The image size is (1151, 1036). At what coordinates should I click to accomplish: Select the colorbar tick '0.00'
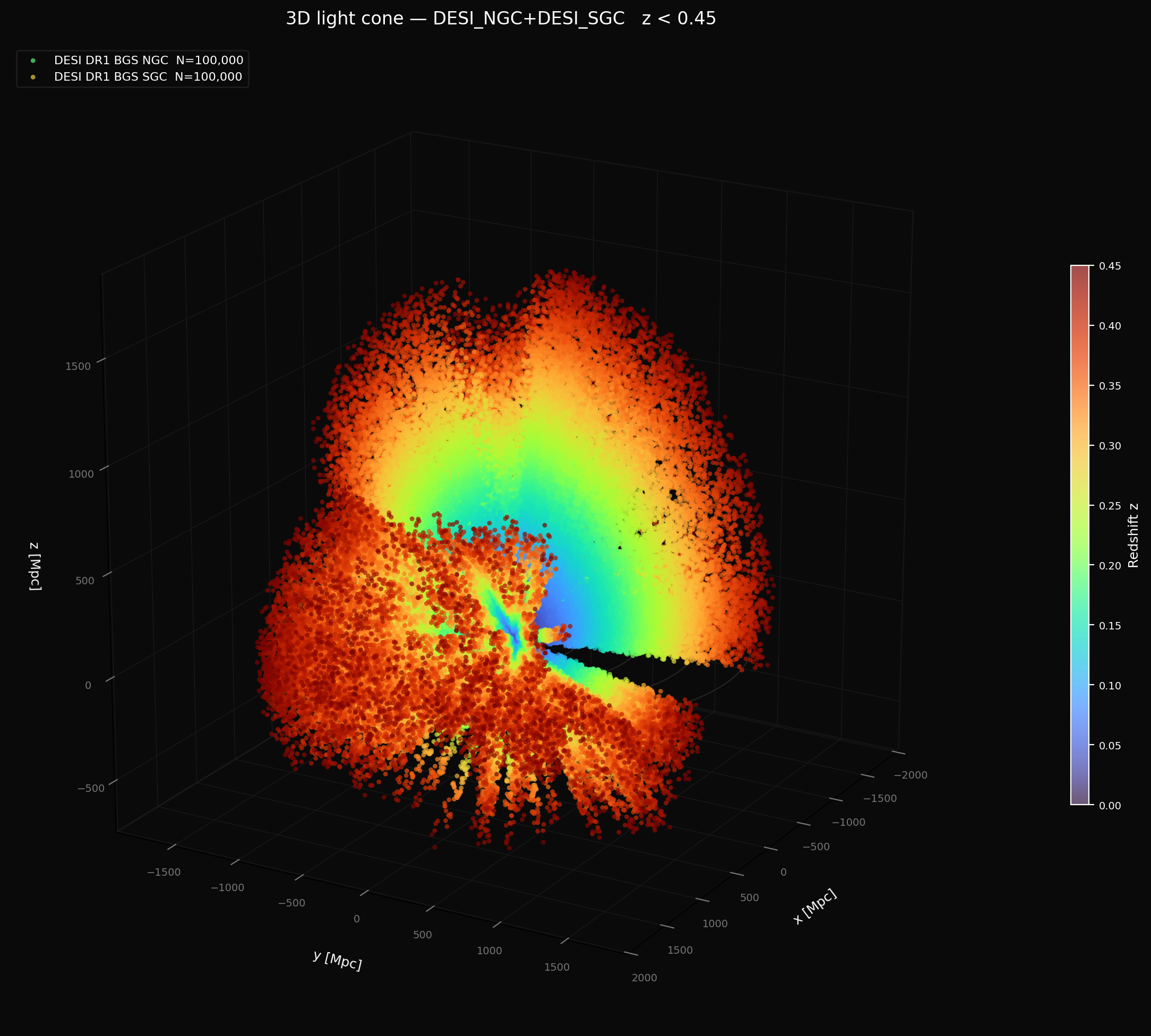pyautogui.click(x=1110, y=806)
